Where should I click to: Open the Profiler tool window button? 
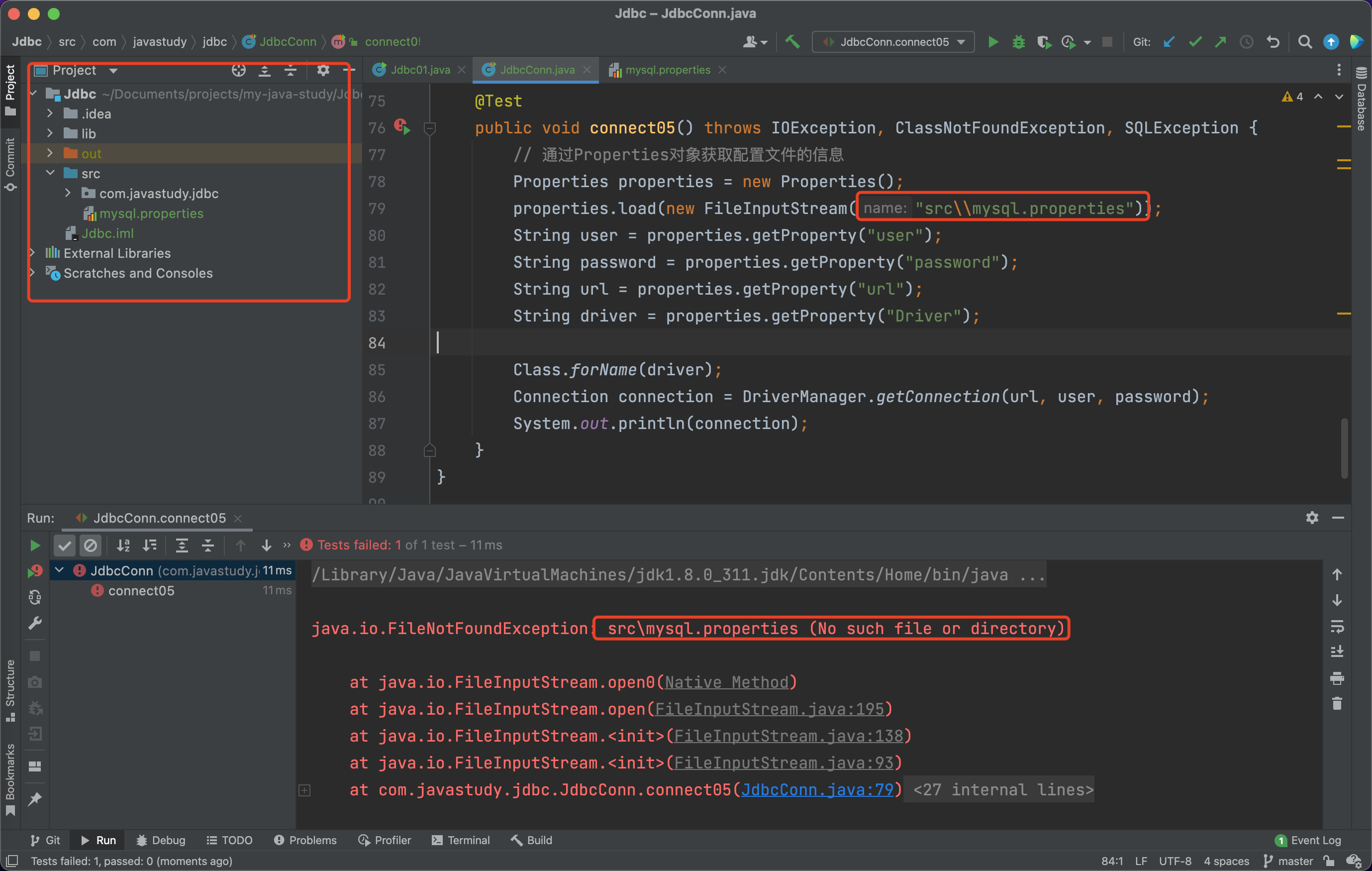click(385, 840)
